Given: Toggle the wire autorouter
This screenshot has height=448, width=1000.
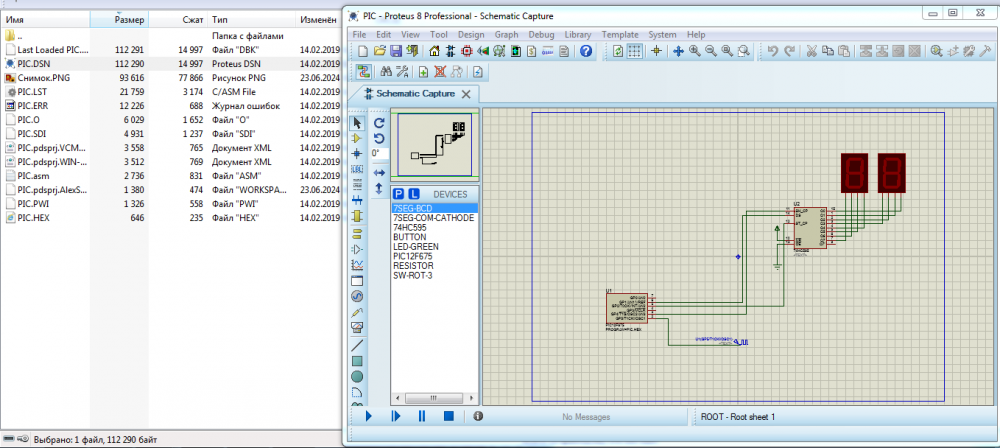Looking at the screenshot, I should coord(364,71).
